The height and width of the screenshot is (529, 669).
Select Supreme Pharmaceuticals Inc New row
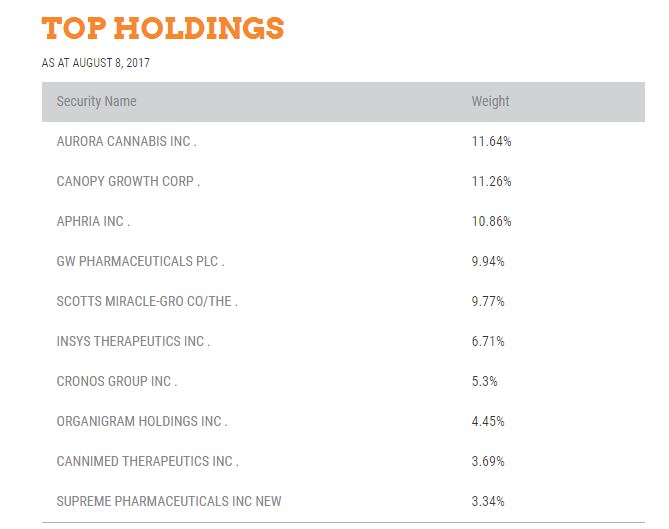[x=168, y=501]
